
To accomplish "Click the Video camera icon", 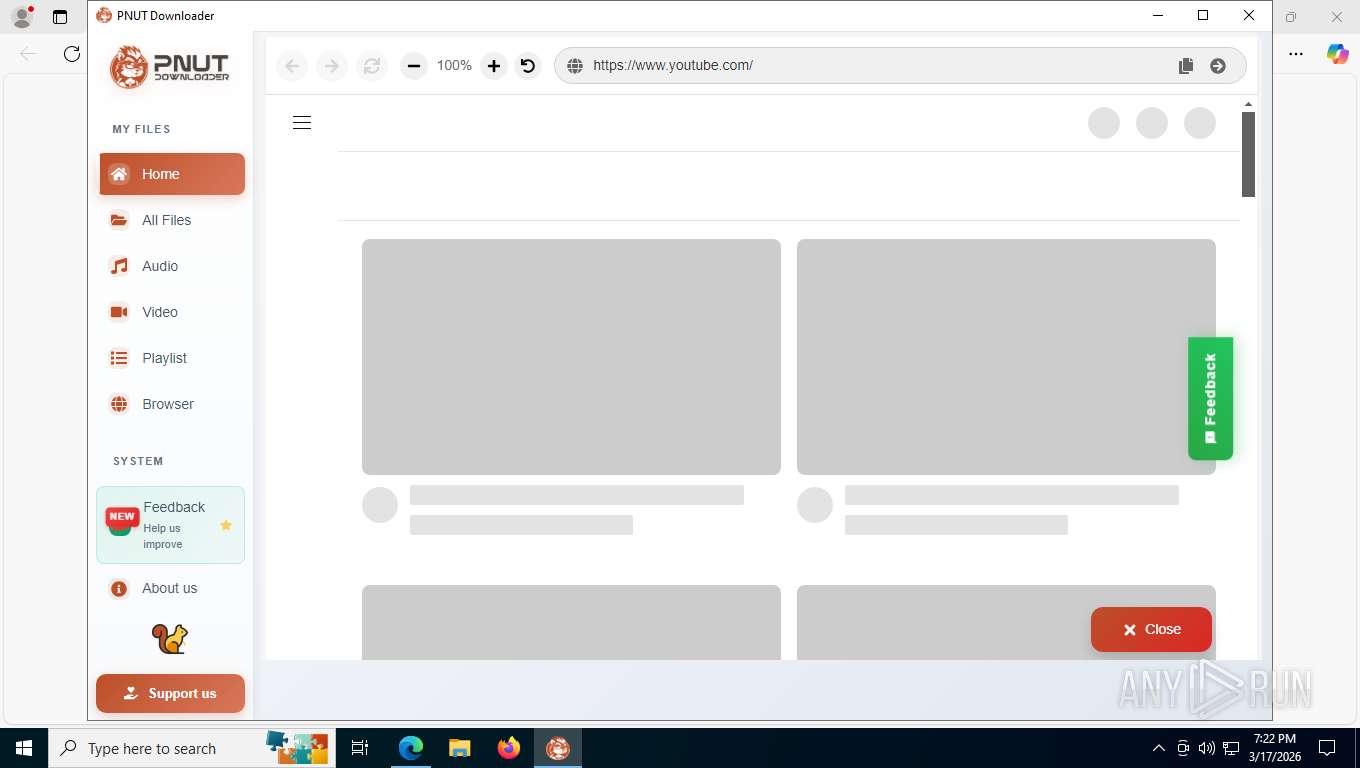I will [119, 312].
